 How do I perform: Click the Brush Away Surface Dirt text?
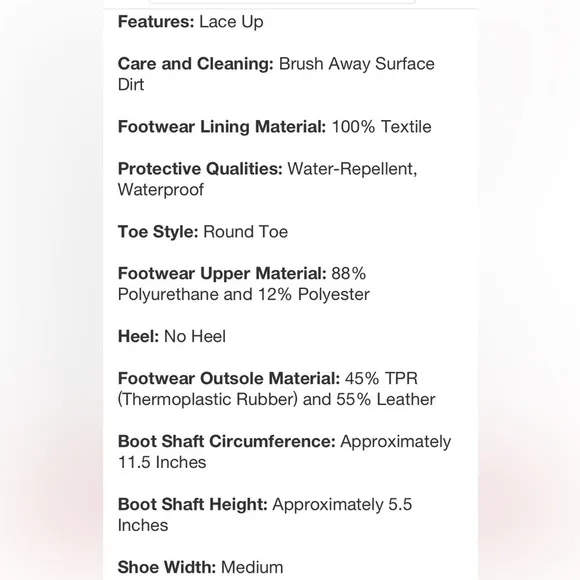point(276,74)
